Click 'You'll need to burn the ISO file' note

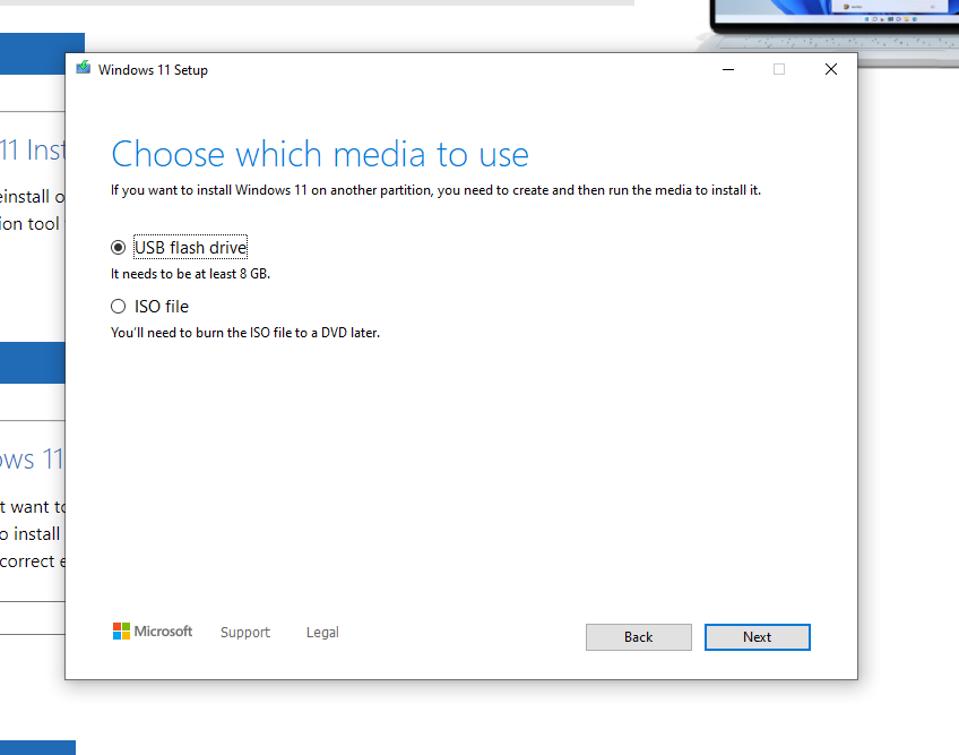tap(245, 333)
